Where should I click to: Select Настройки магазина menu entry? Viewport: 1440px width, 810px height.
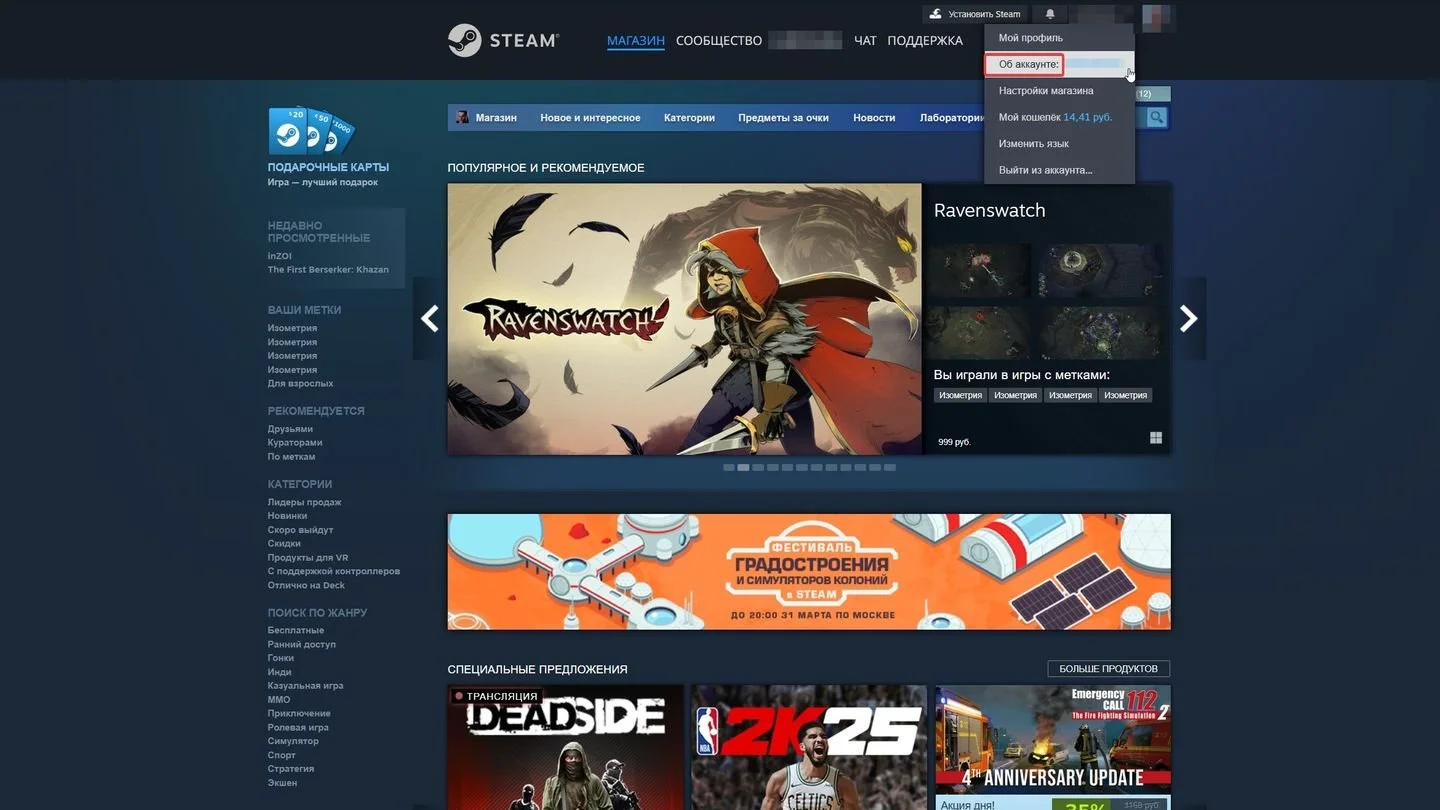tap(1059, 91)
